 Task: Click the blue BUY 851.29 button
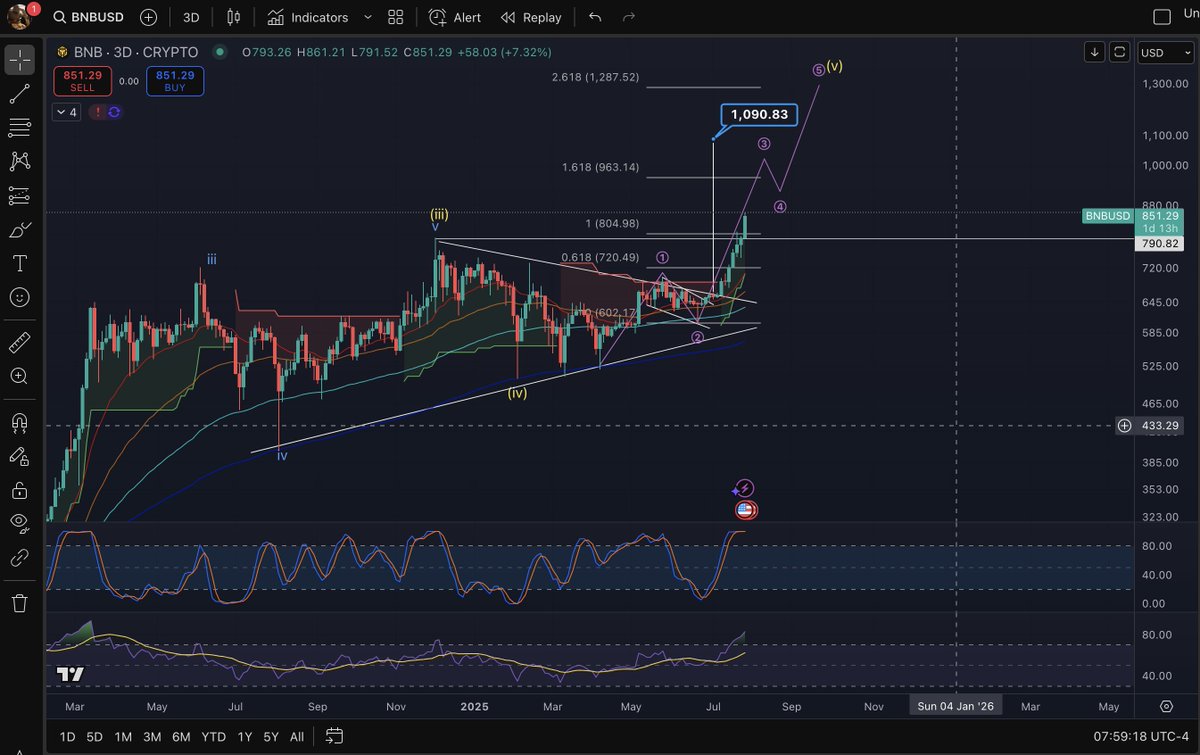click(x=174, y=81)
